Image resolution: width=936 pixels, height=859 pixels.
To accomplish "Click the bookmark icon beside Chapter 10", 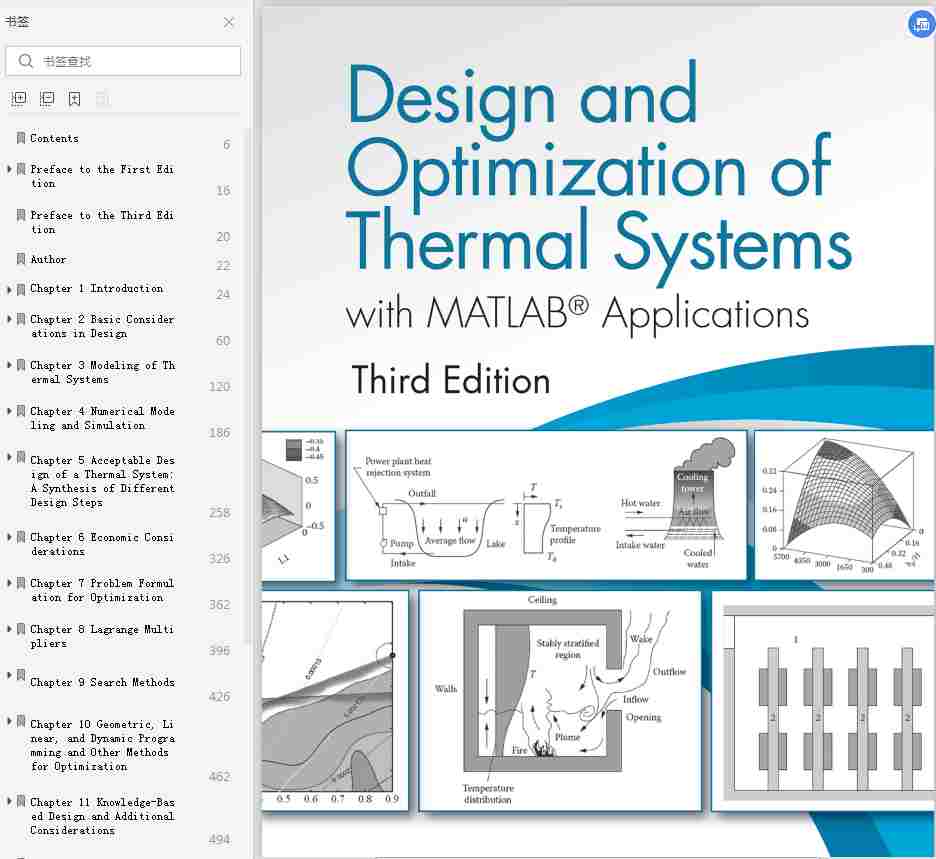I will pyautogui.click(x=21, y=722).
